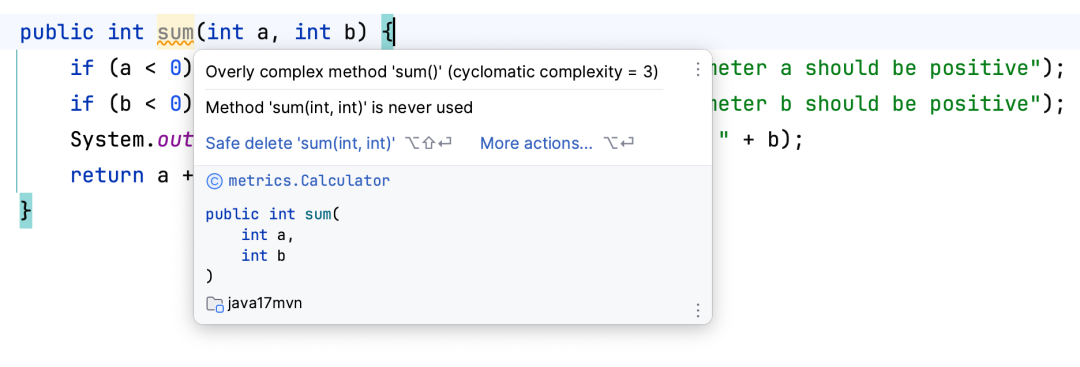Image resolution: width=1080 pixels, height=367 pixels.
Task: Click the java17mvn module label
Action: click(264, 304)
